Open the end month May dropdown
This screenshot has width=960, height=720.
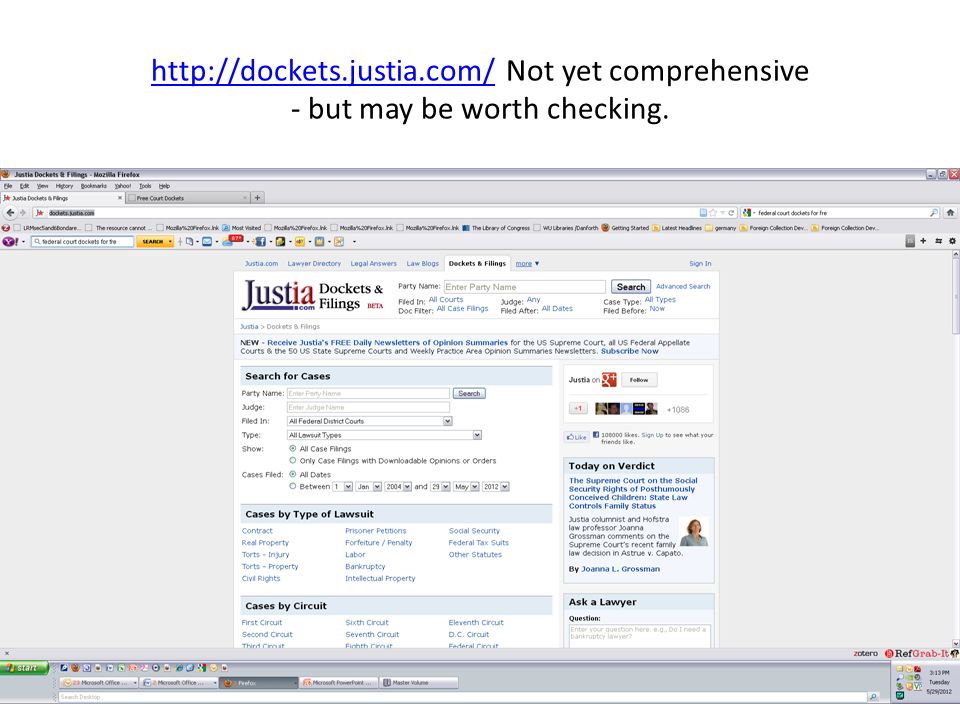pyautogui.click(x=466, y=487)
